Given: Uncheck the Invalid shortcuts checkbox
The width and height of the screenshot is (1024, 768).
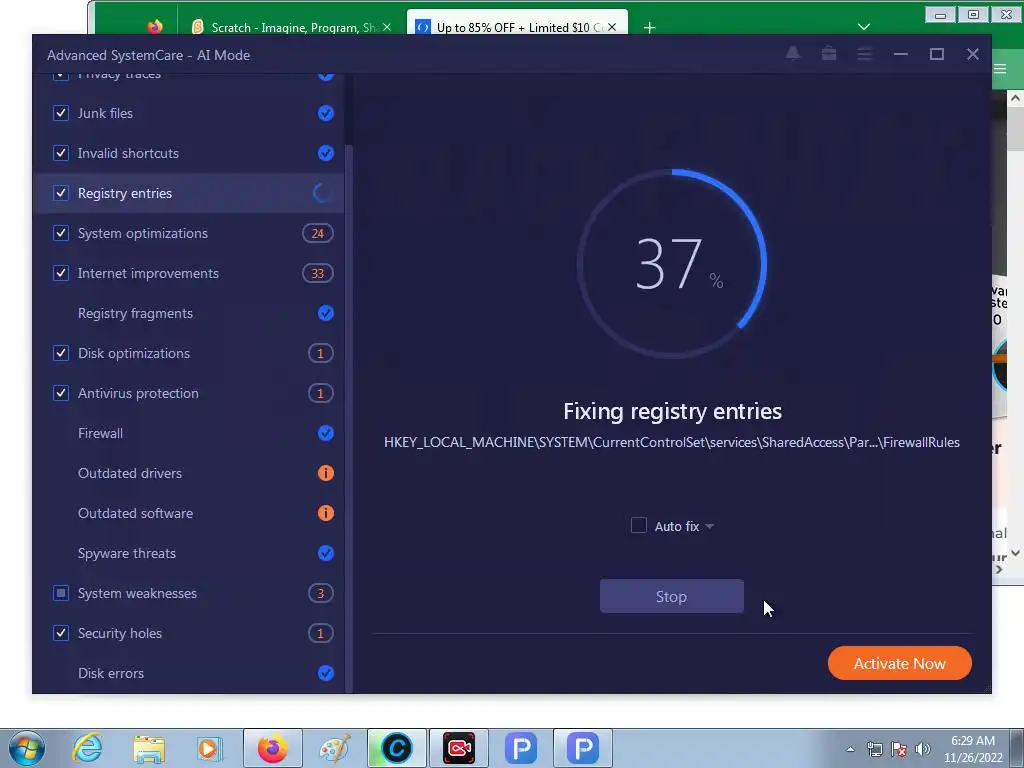Looking at the screenshot, I should 61,153.
